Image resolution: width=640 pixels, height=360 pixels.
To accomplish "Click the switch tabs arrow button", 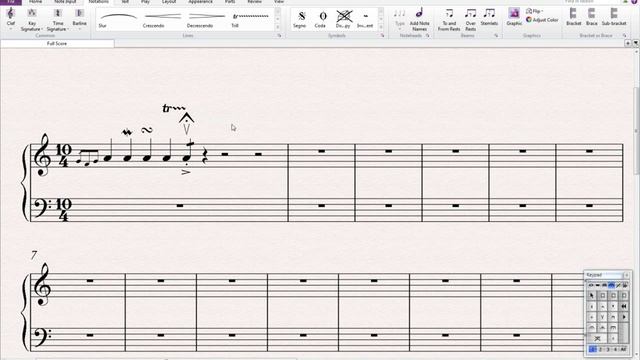I will click(636, 43).
